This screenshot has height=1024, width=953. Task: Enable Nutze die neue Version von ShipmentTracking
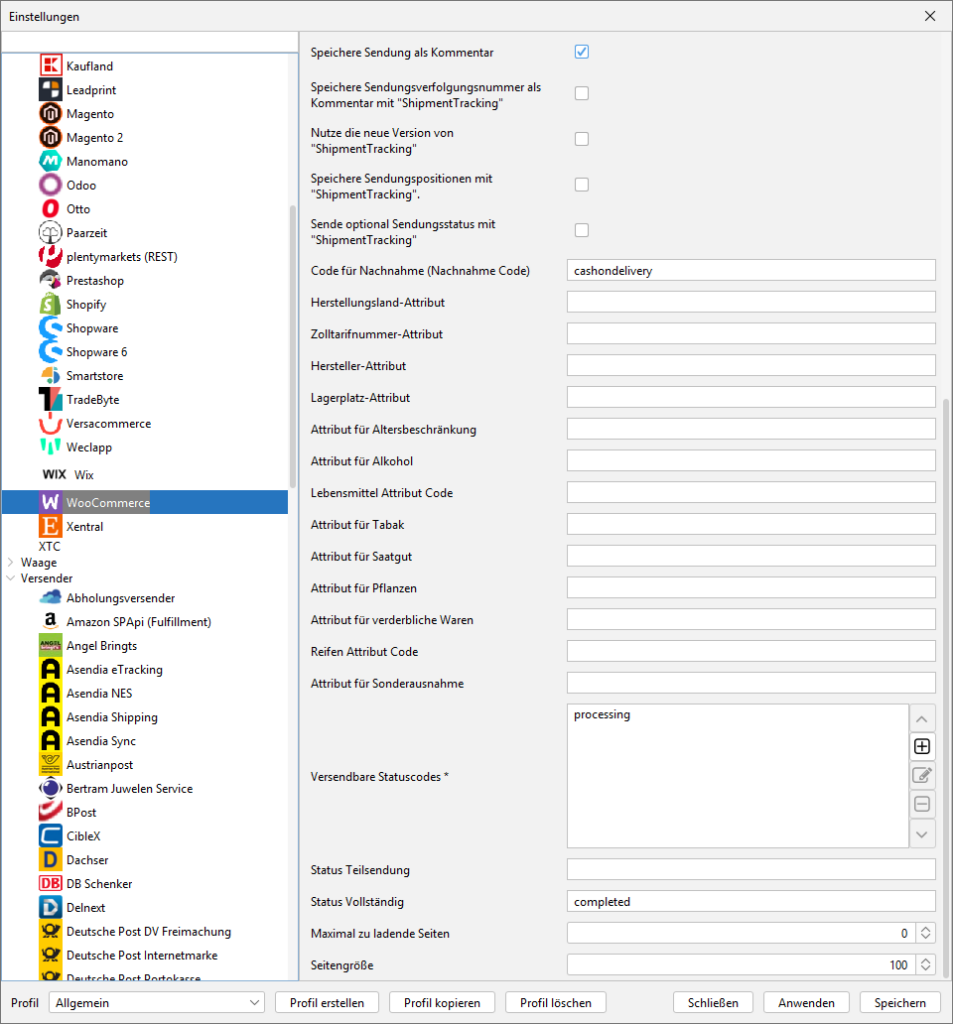click(581, 139)
